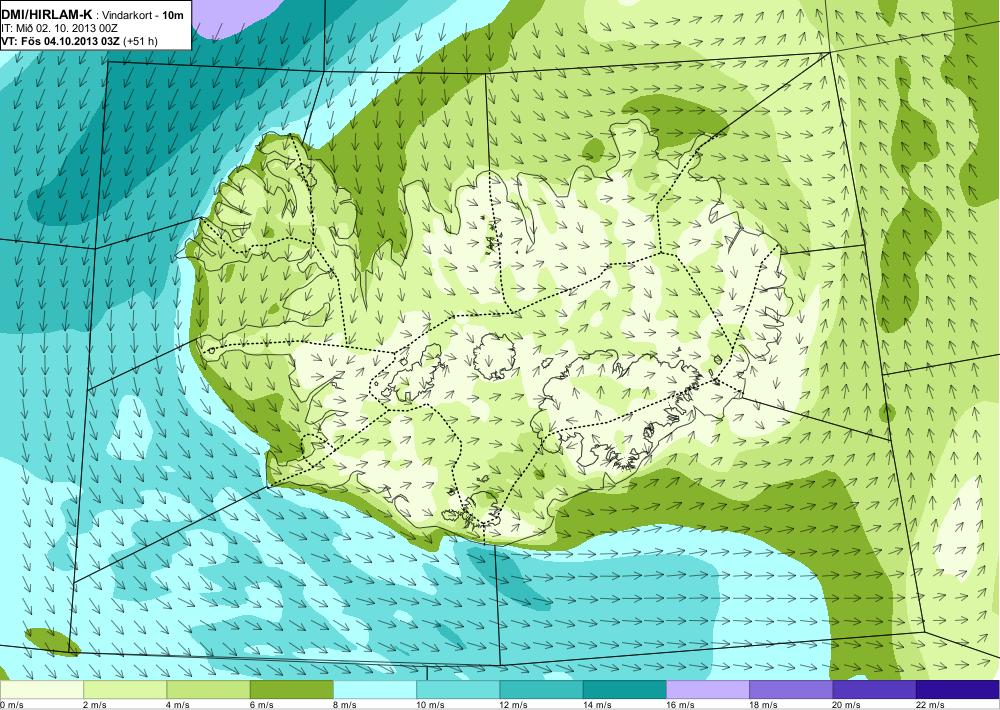
Task: Click the '0 m/s' legend label
Action: [11, 705]
